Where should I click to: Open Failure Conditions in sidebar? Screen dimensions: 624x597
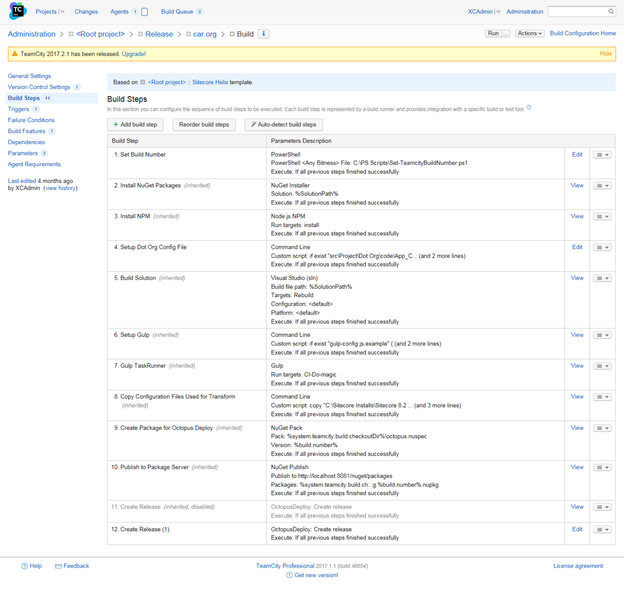tap(31, 120)
